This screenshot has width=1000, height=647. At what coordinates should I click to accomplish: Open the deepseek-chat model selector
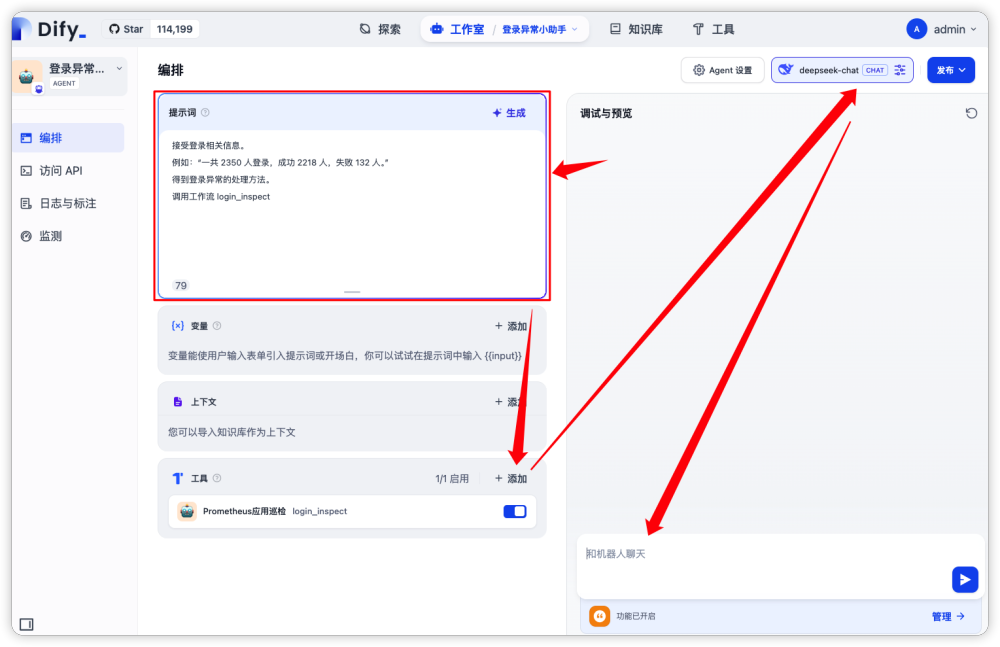coord(842,70)
